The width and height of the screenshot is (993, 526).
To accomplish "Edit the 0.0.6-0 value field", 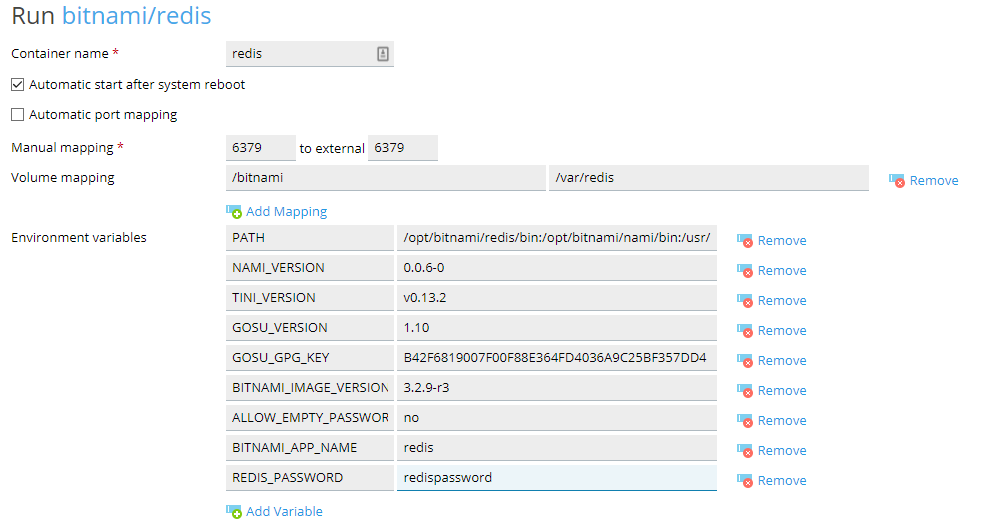I will [x=557, y=268].
